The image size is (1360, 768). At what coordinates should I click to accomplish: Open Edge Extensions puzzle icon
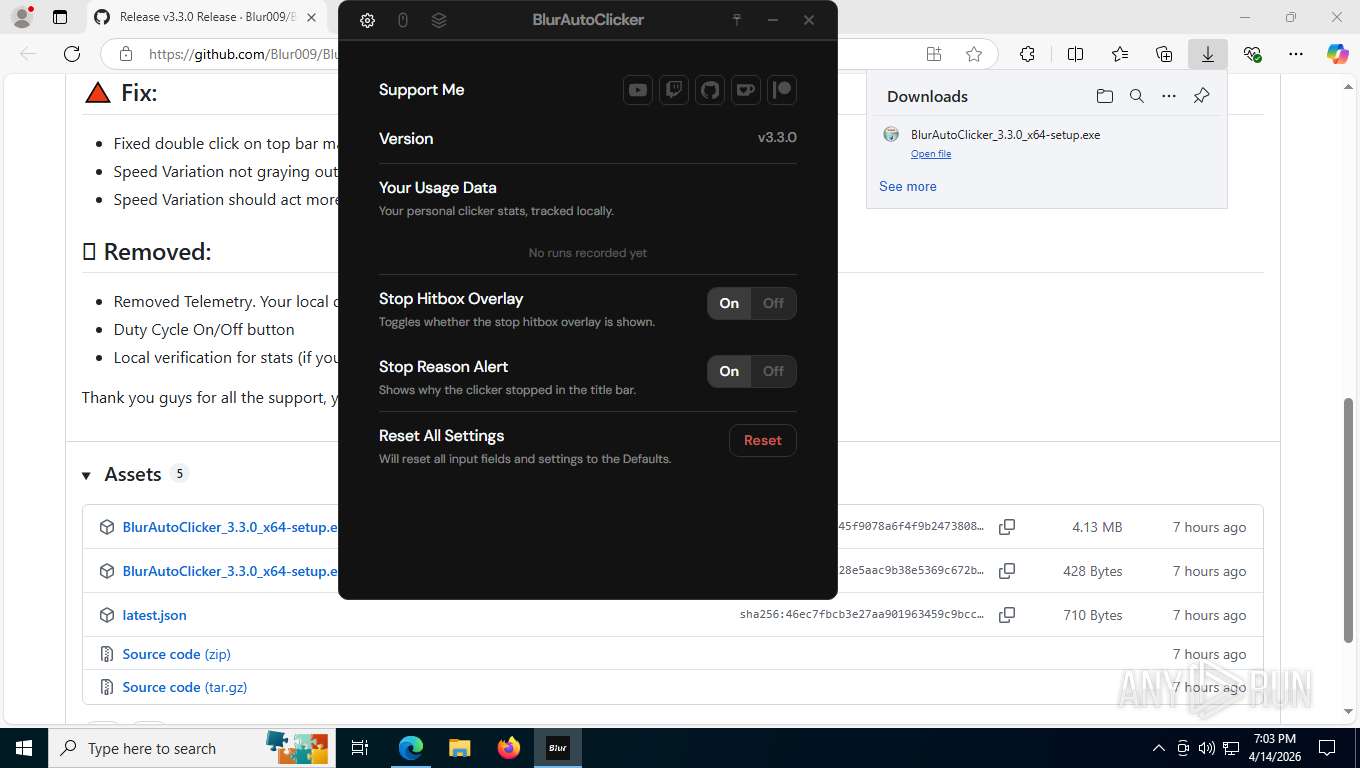pyautogui.click(x=1027, y=54)
